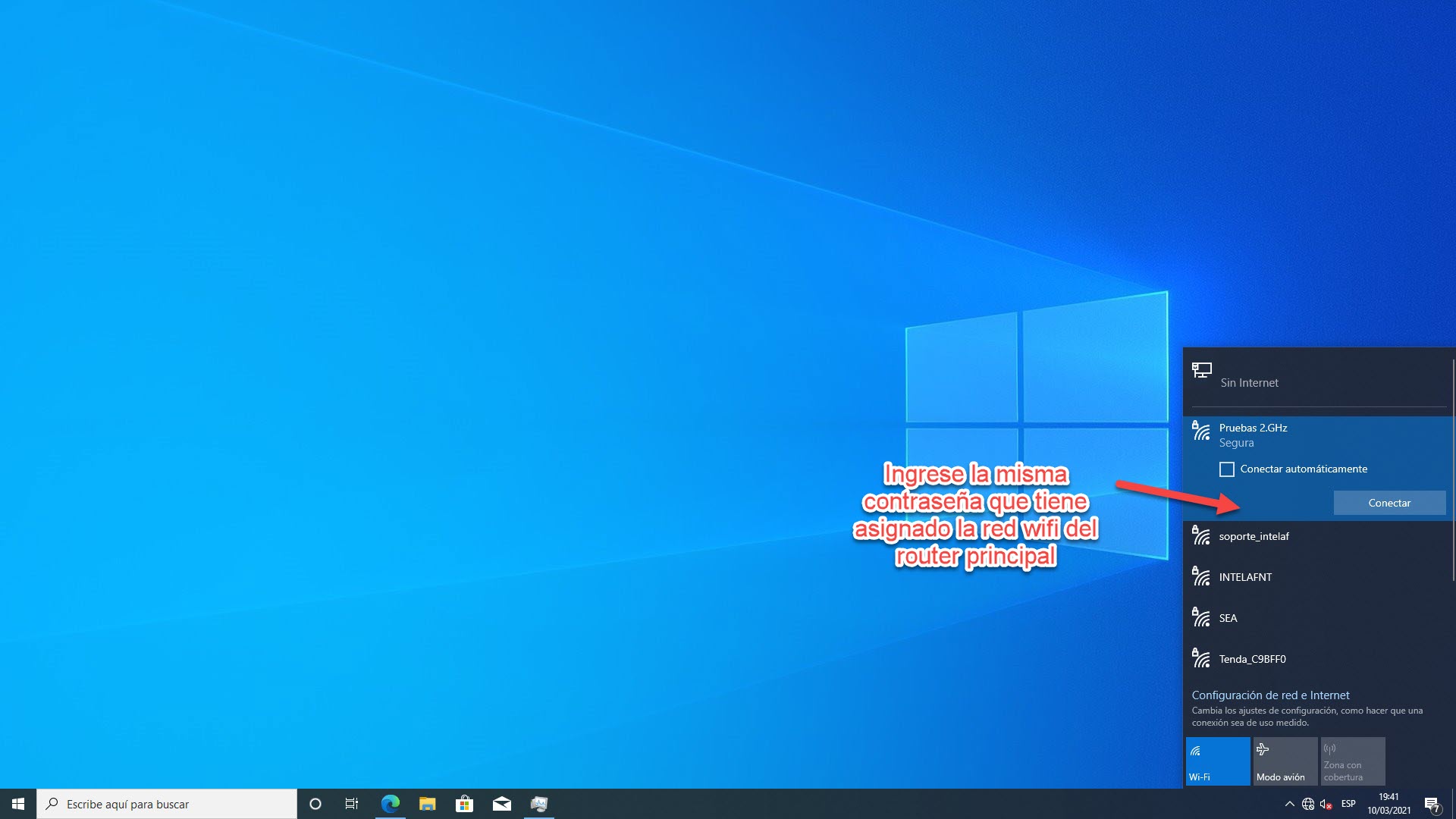The width and height of the screenshot is (1456, 819).
Task: Open Configuración de red e Internet link
Action: pyautogui.click(x=1270, y=695)
